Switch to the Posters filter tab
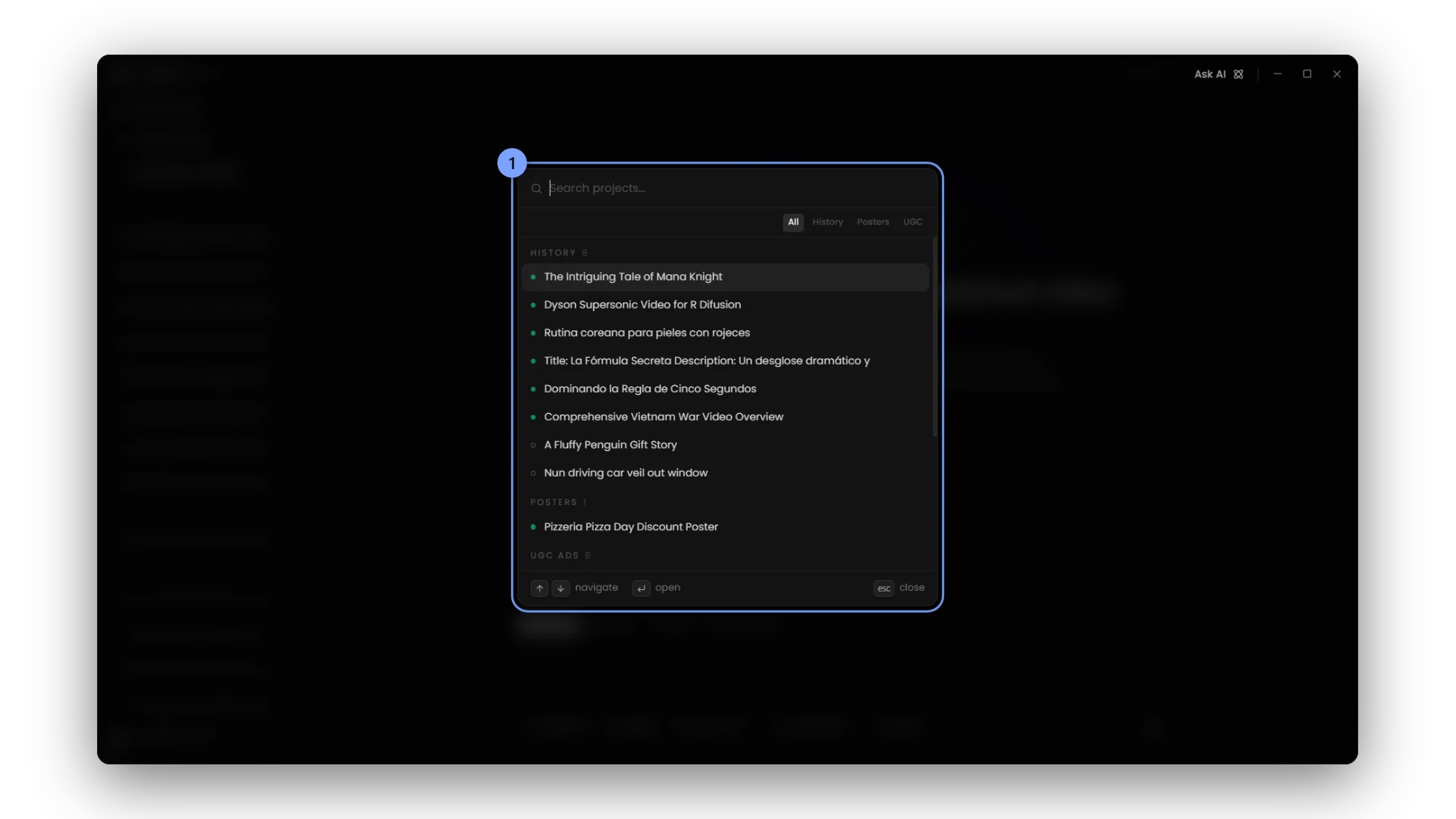1456x819 pixels. click(873, 222)
